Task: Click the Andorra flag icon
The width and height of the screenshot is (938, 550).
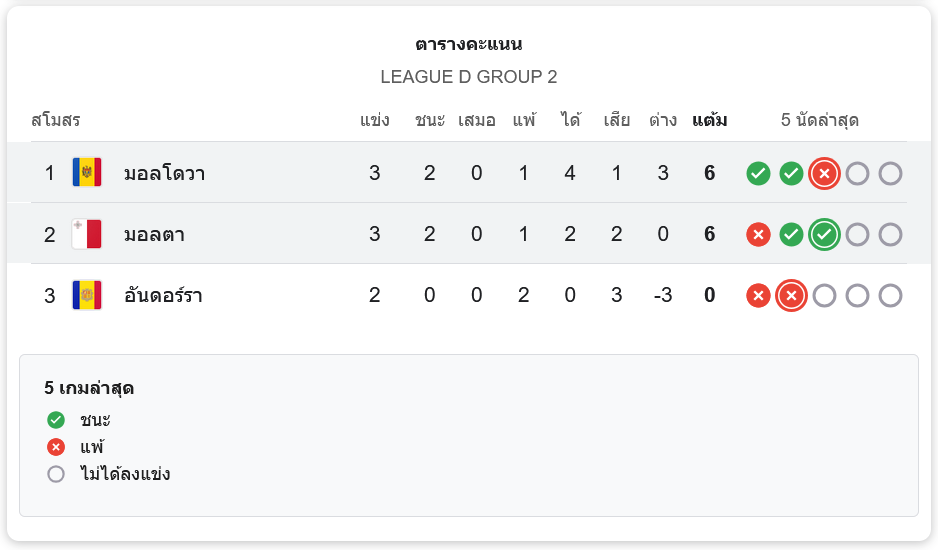Action: tap(87, 296)
